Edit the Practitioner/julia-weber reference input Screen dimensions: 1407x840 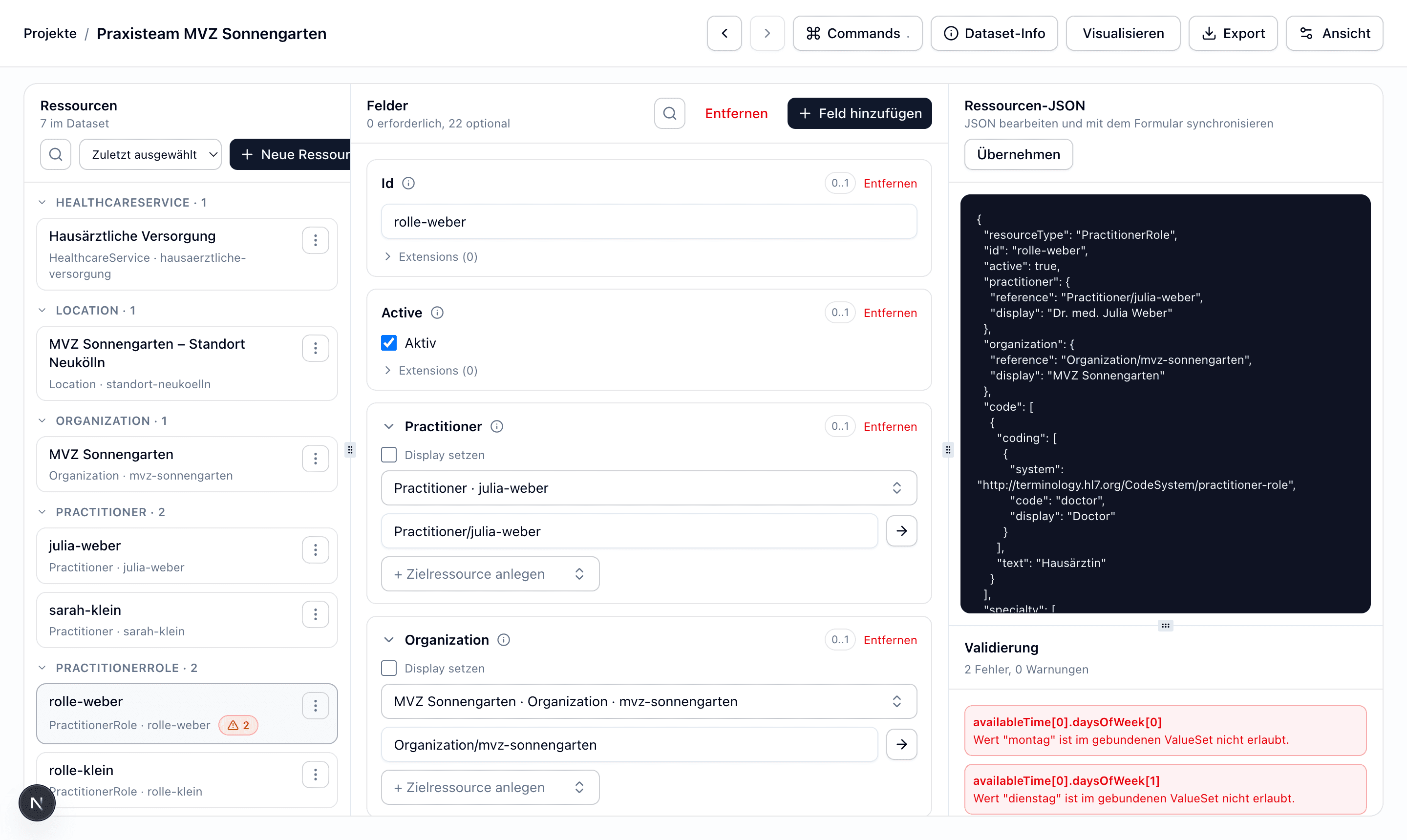[630, 531]
